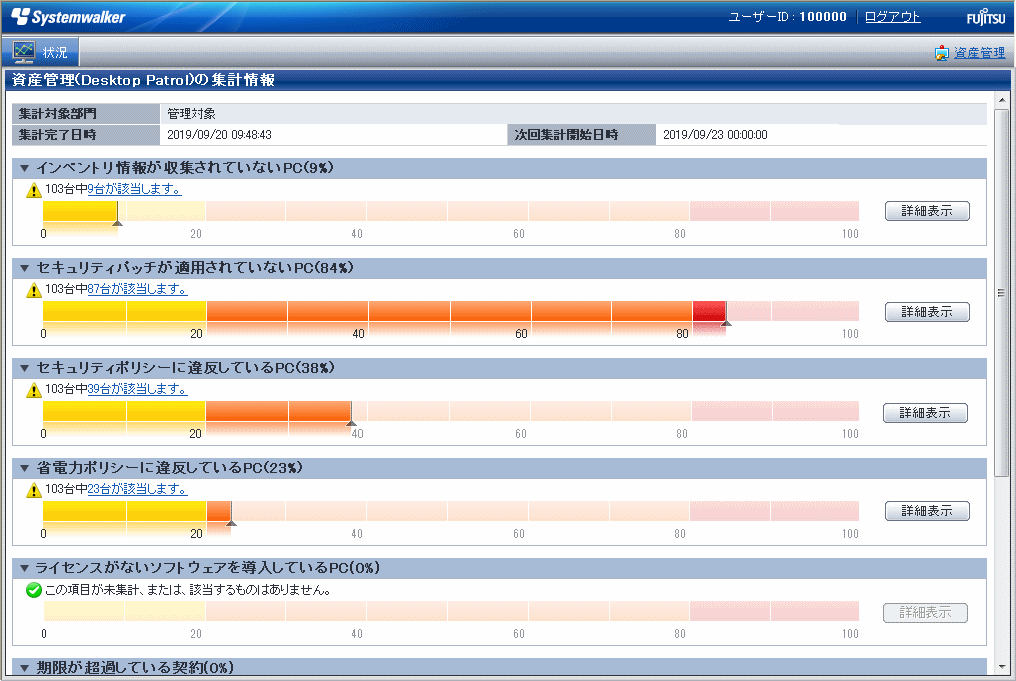This screenshot has height=681, width=1016.
Task: Collapse the ライセンスがないソフトウェア section
Action: pyautogui.click(x=25, y=568)
